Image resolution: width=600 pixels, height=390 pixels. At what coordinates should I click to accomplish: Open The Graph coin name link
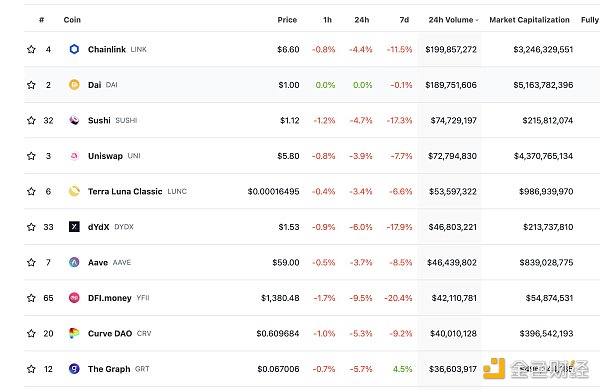point(109,369)
